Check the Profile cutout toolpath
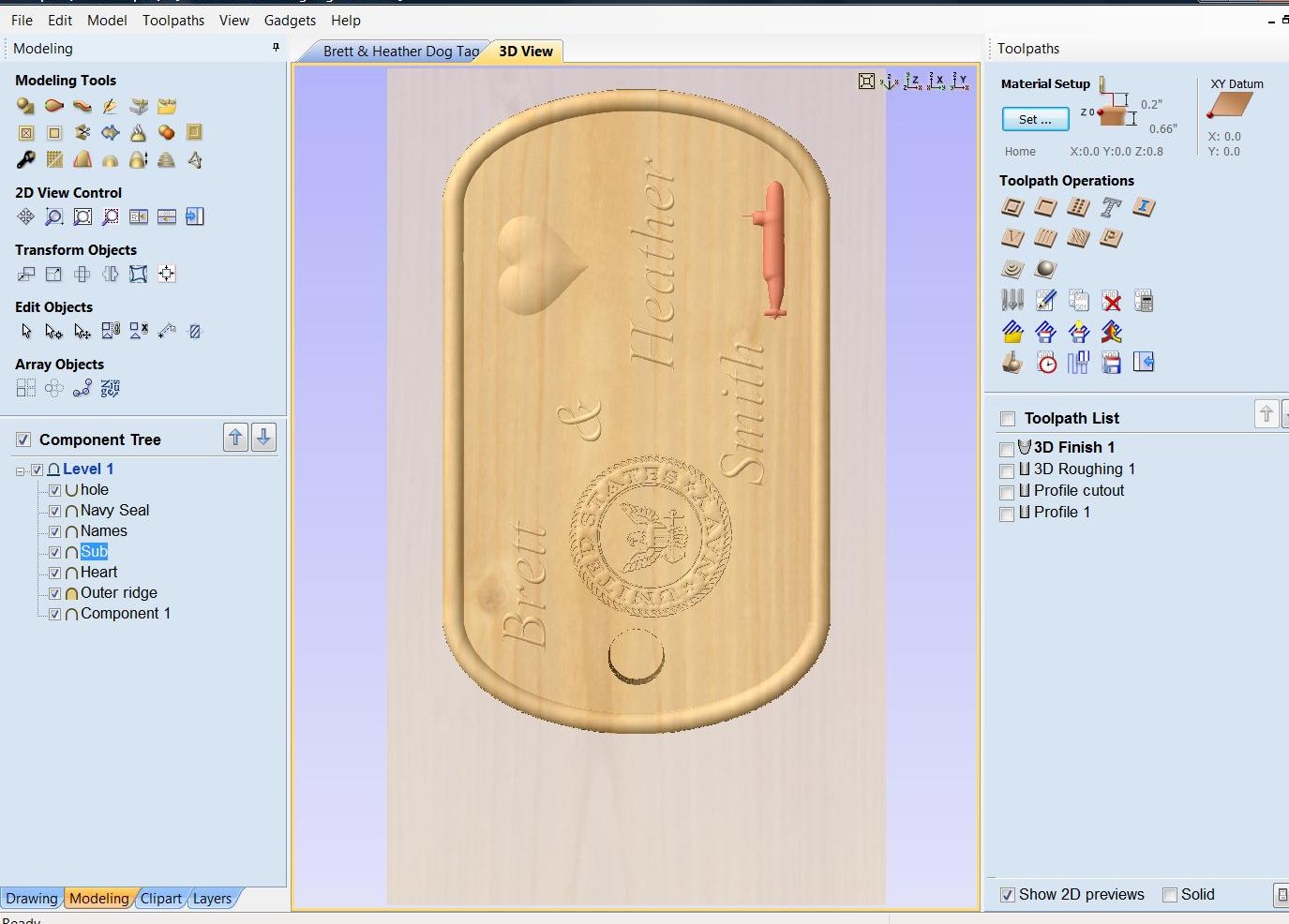The width and height of the screenshot is (1289, 924). 1007,492
